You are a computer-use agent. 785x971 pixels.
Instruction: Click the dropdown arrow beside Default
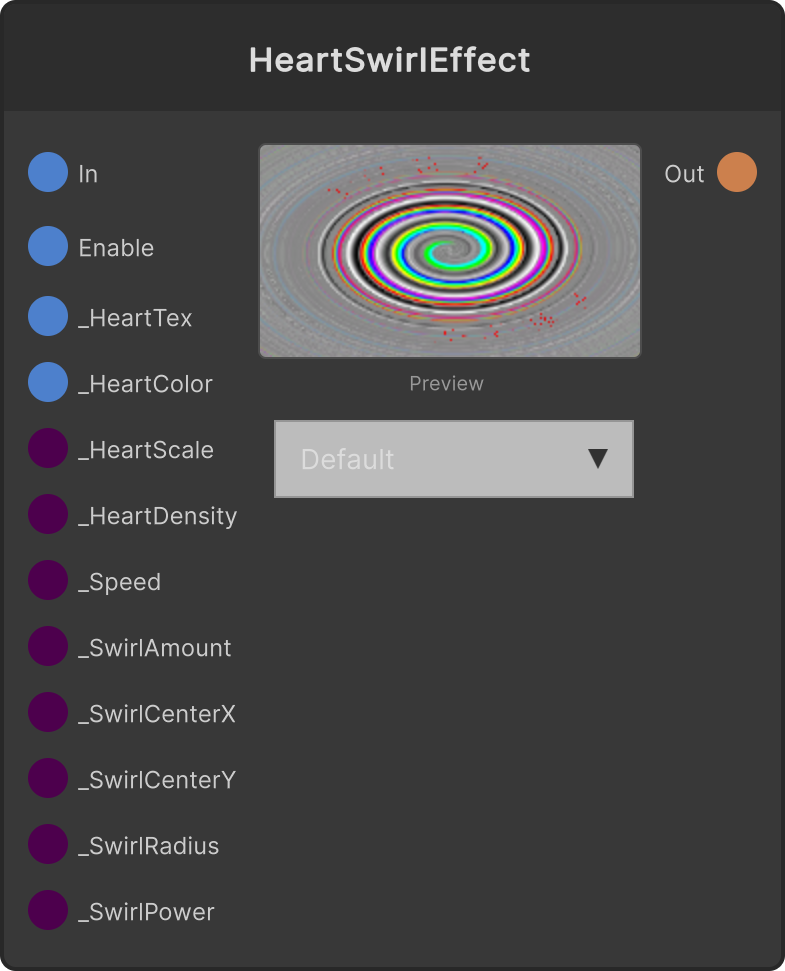pos(597,459)
